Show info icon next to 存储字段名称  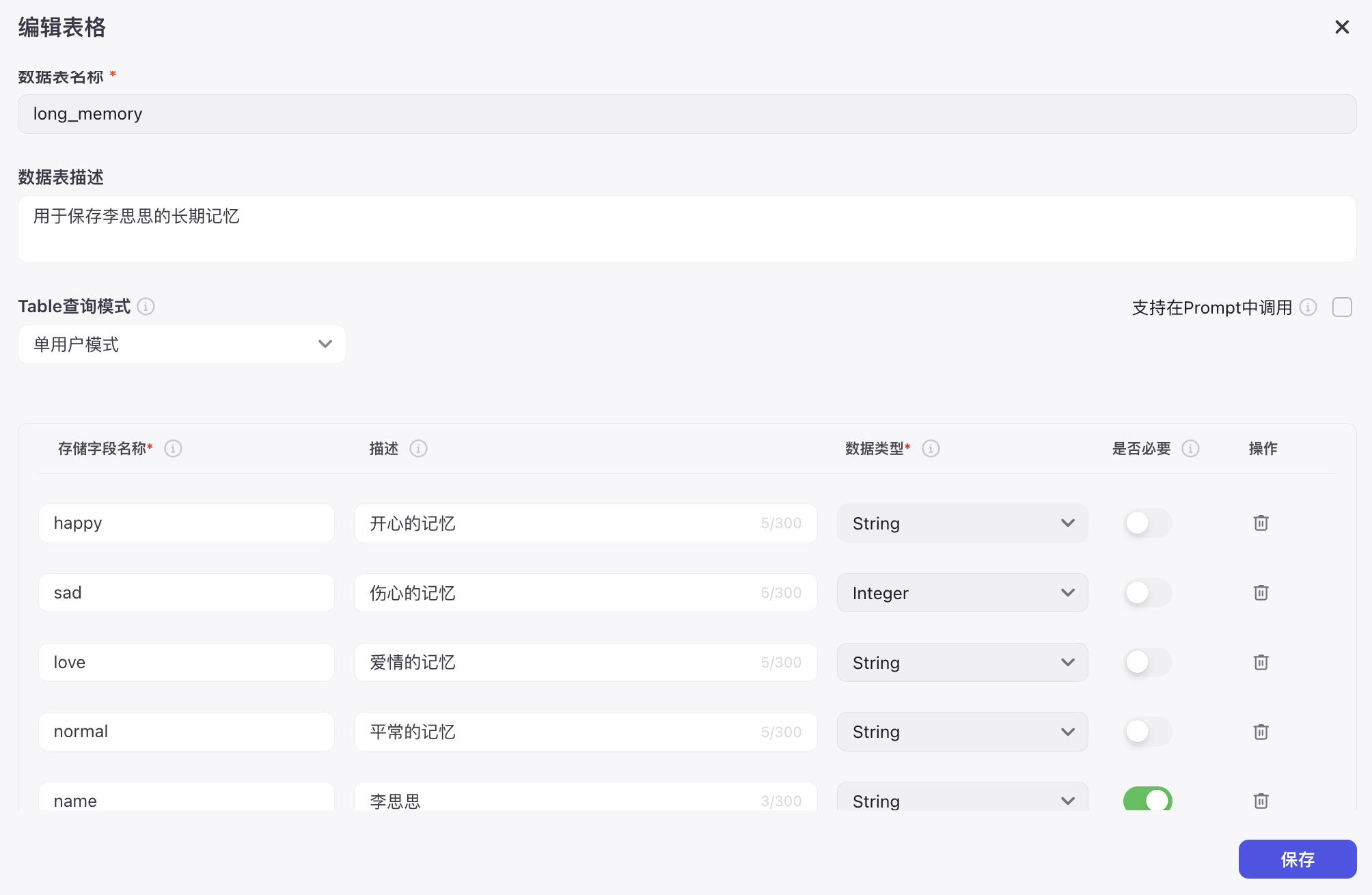click(173, 449)
